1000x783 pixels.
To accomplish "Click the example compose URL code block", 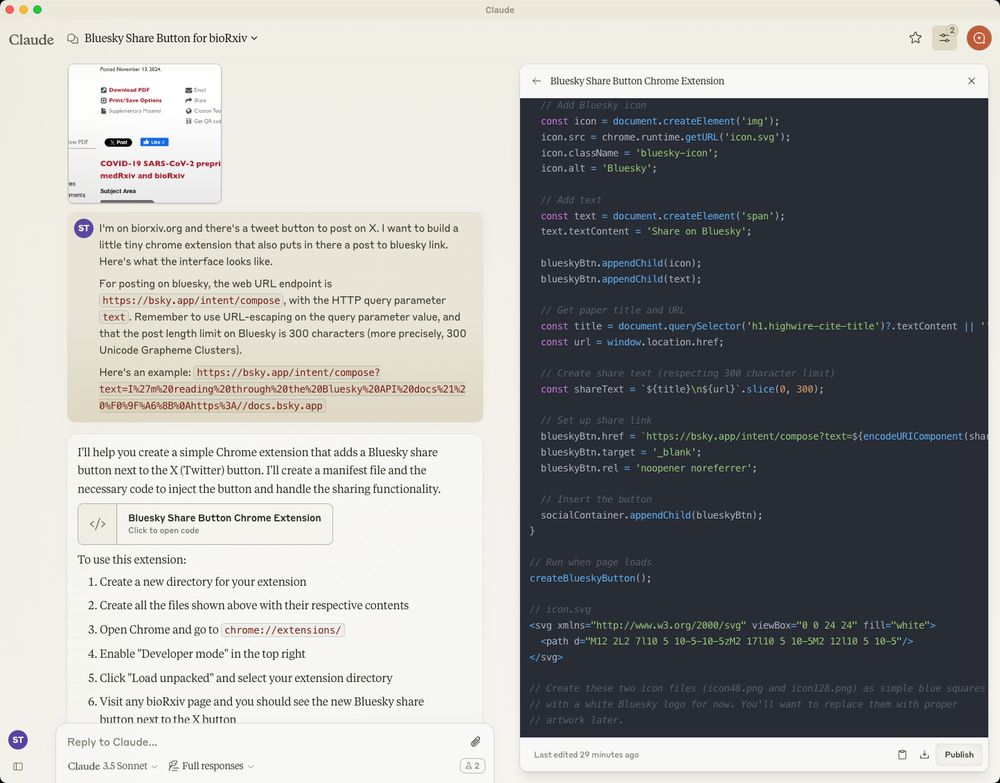I will 283,389.
